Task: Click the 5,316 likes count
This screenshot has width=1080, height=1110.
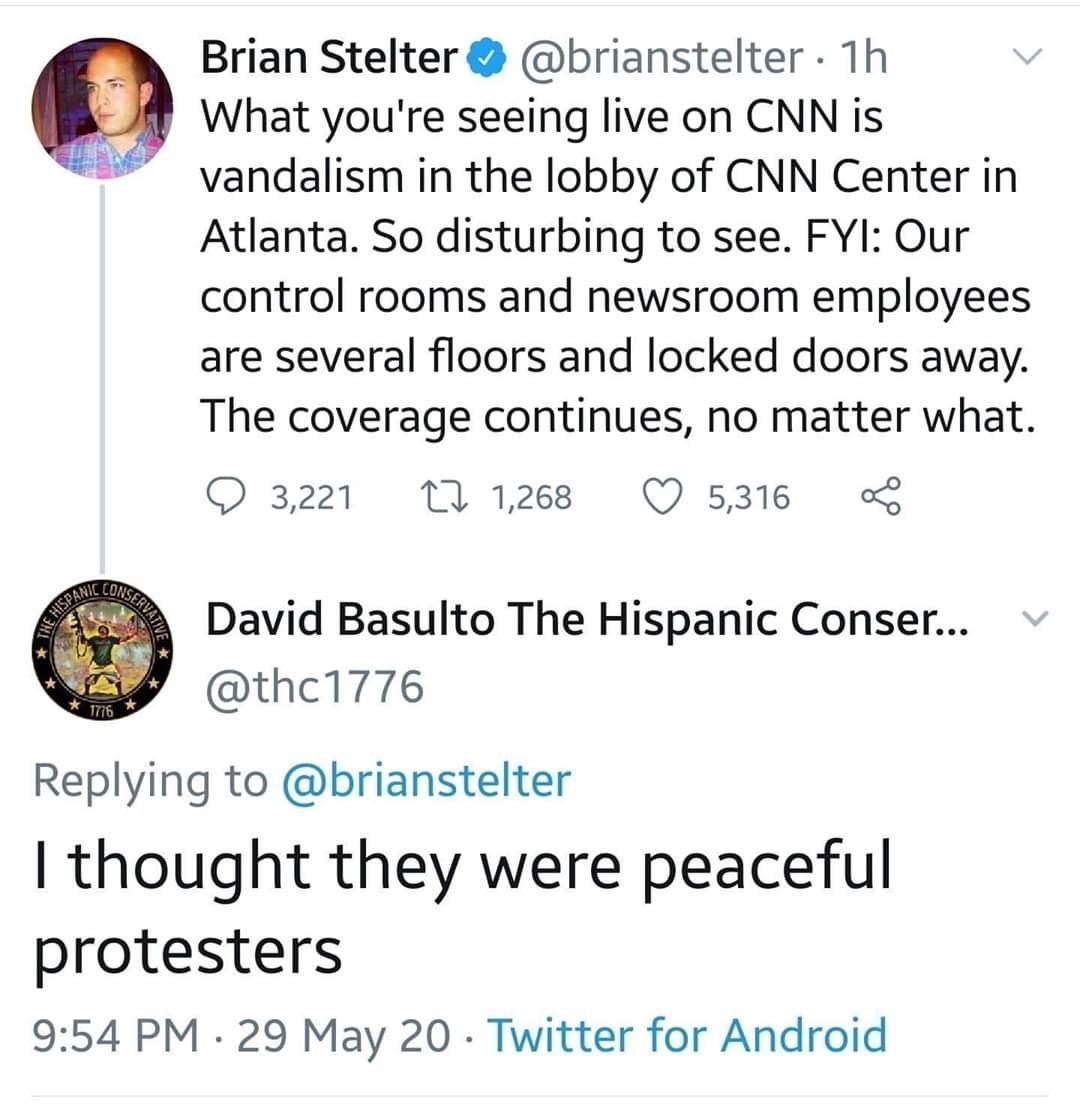Action: (x=748, y=497)
